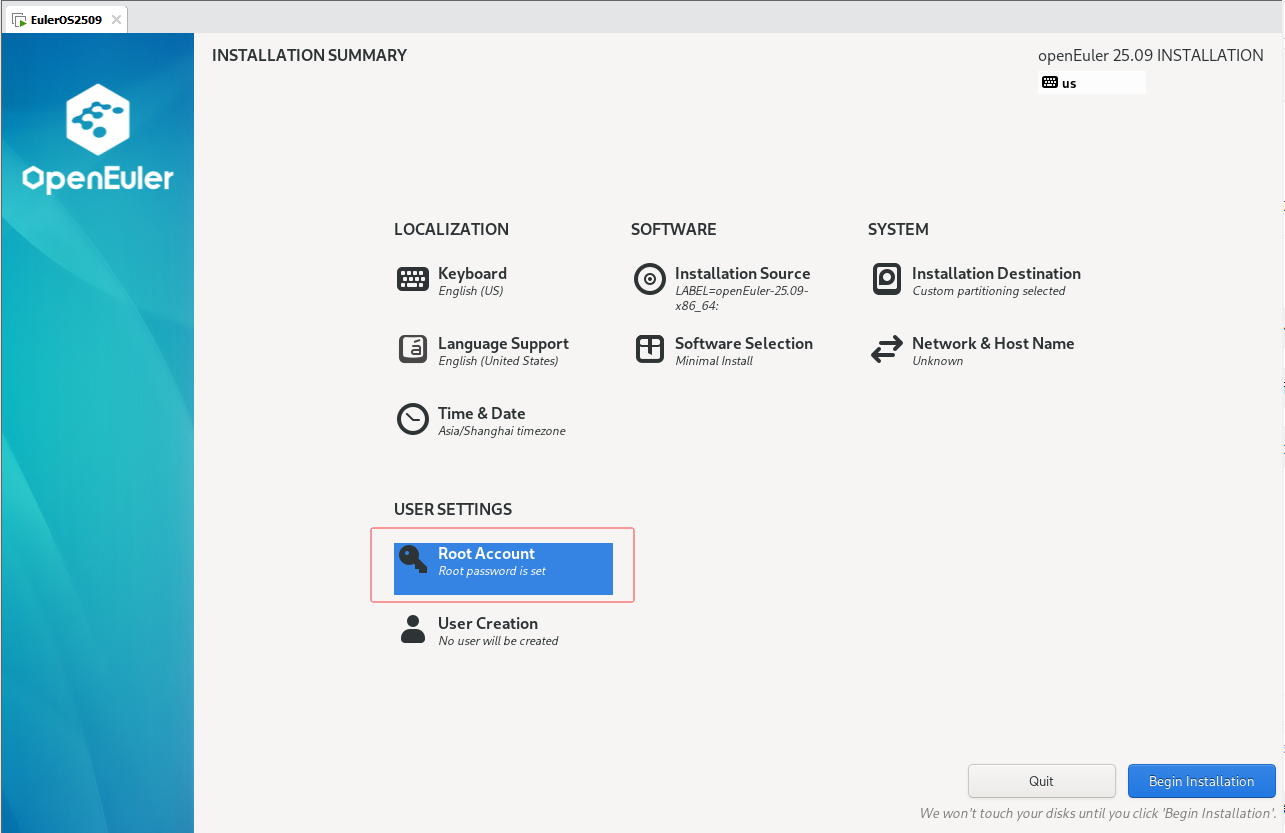Click the Software Selection package icon
The width and height of the screenshot is (1285, 833).
tap(650, 349)
